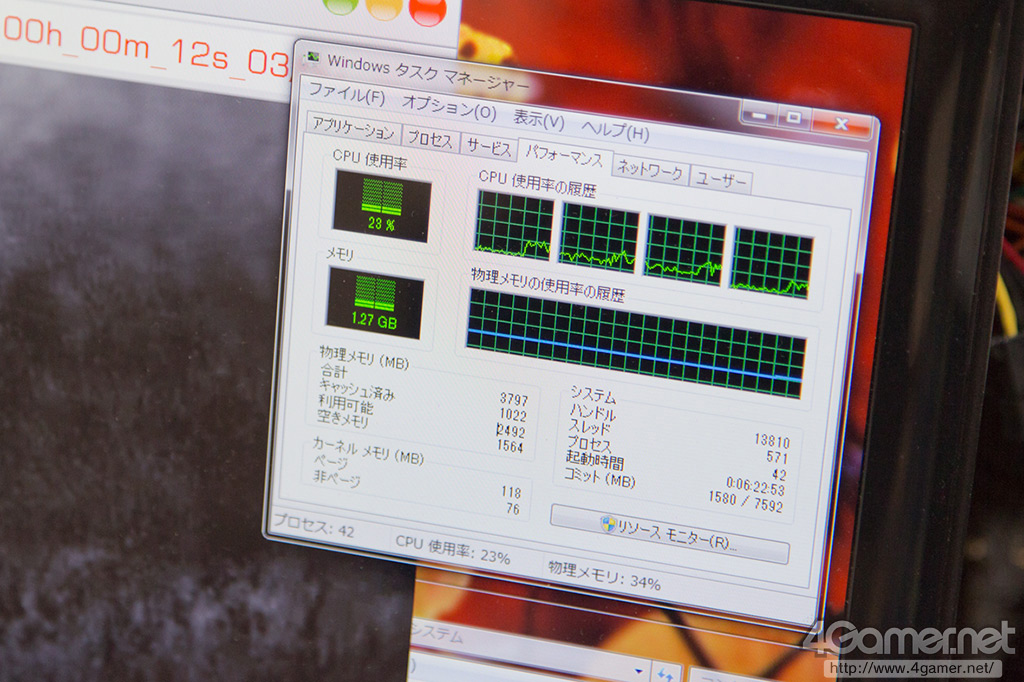Open the オプション(O) menu
The image size is (1024, 682).
[449, 107]
